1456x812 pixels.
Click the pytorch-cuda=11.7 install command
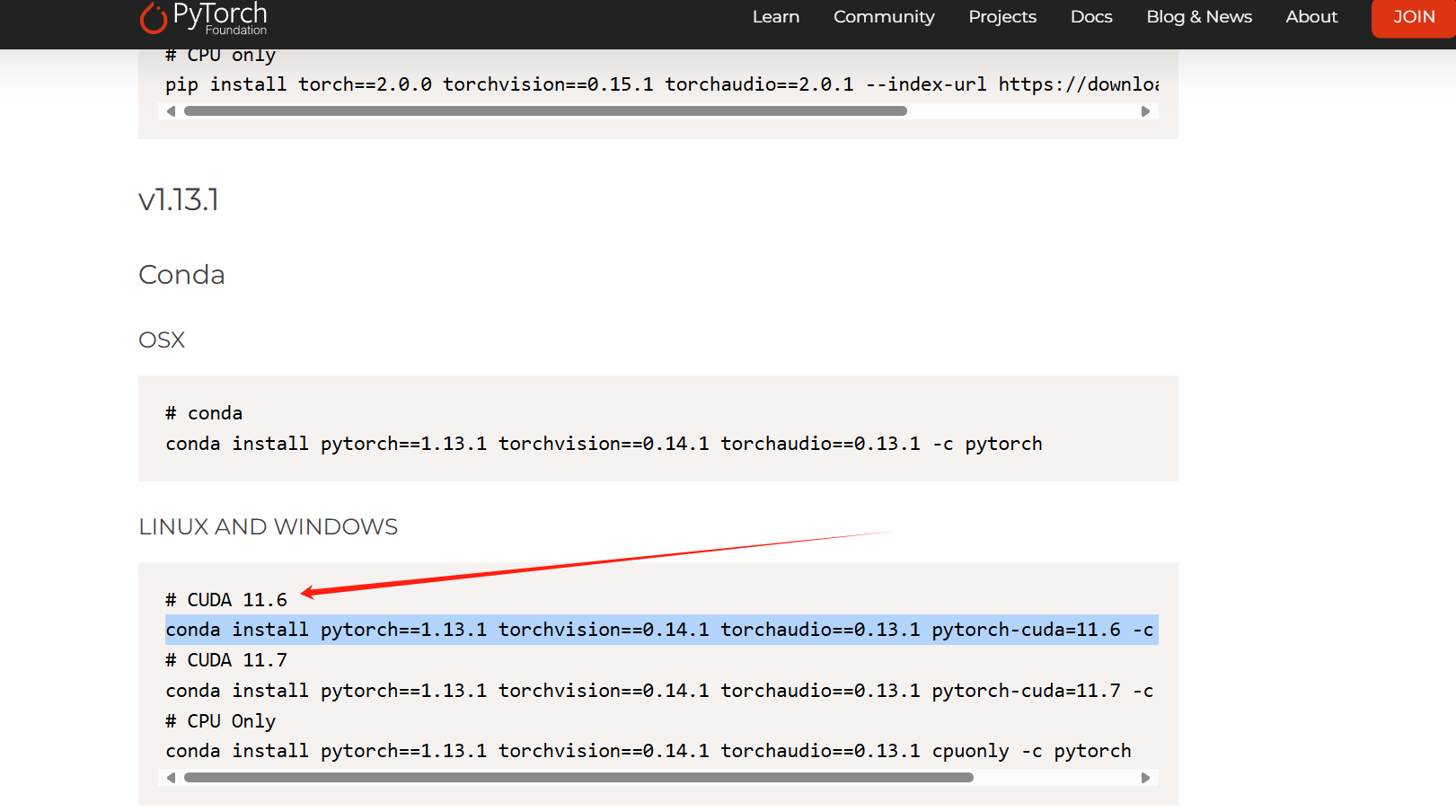[661, 691]
